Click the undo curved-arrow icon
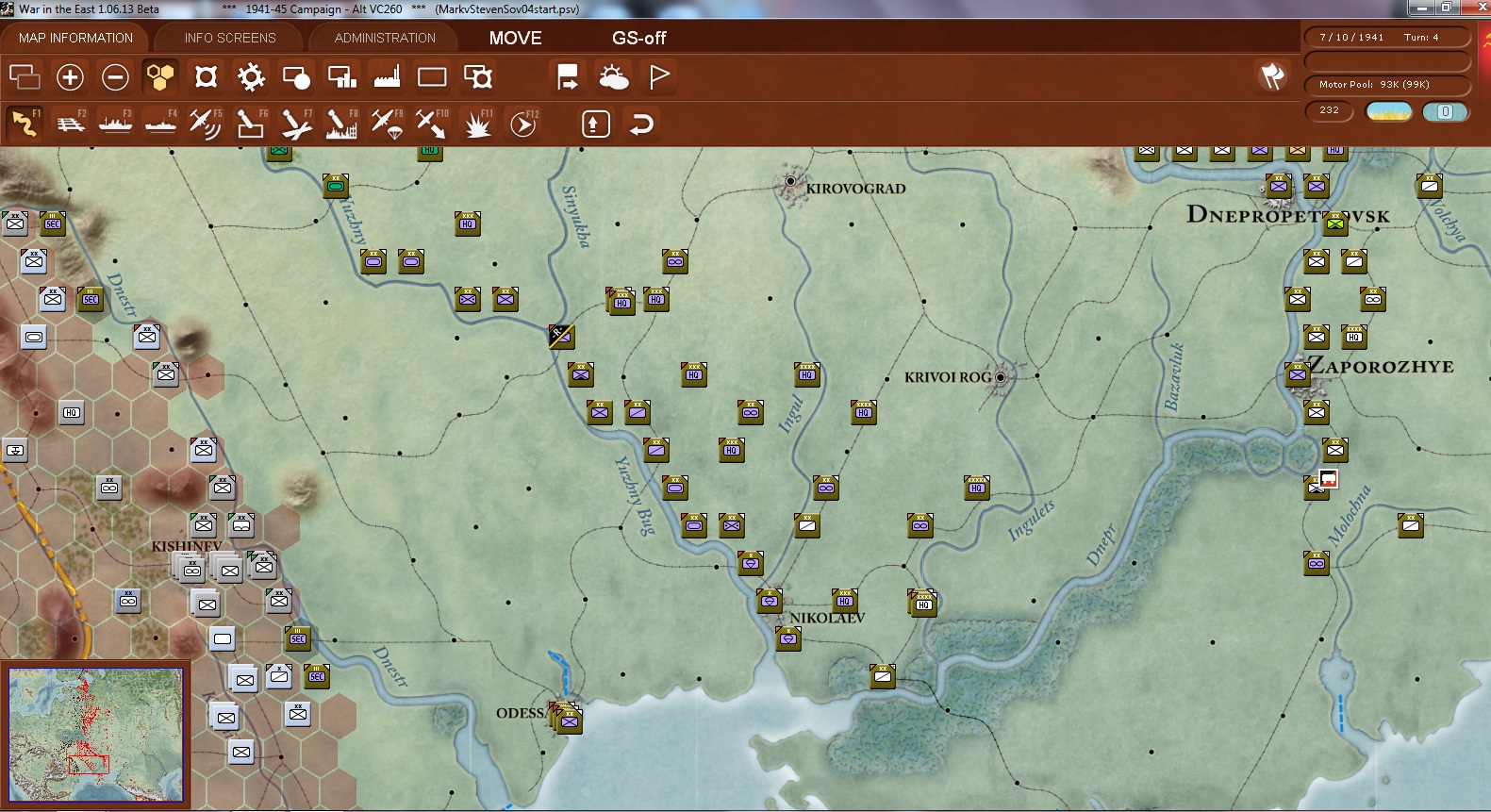Screen dimensions: 1491x812 point(641,124)
